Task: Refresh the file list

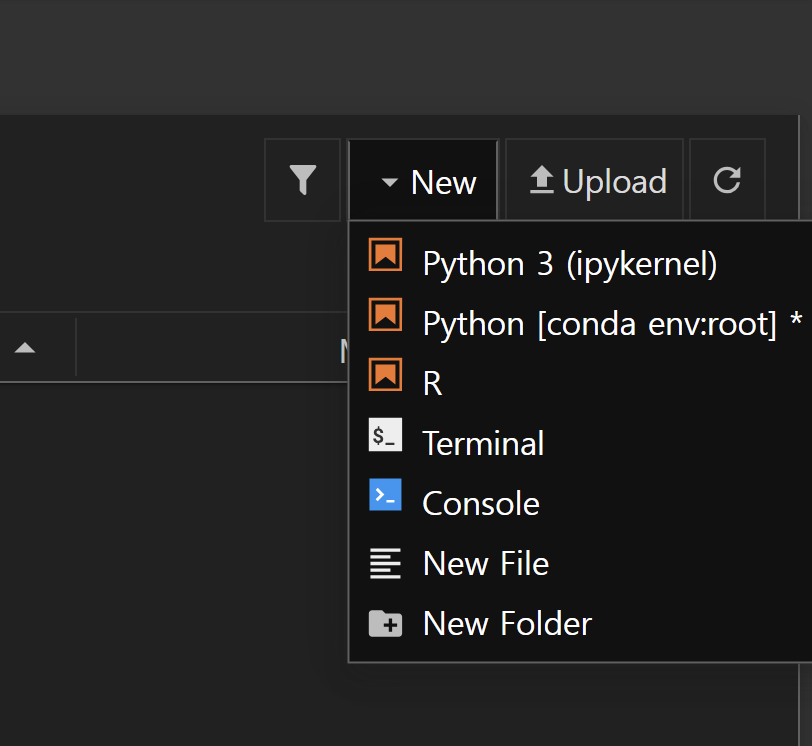Action: click(x=727, y=180)
